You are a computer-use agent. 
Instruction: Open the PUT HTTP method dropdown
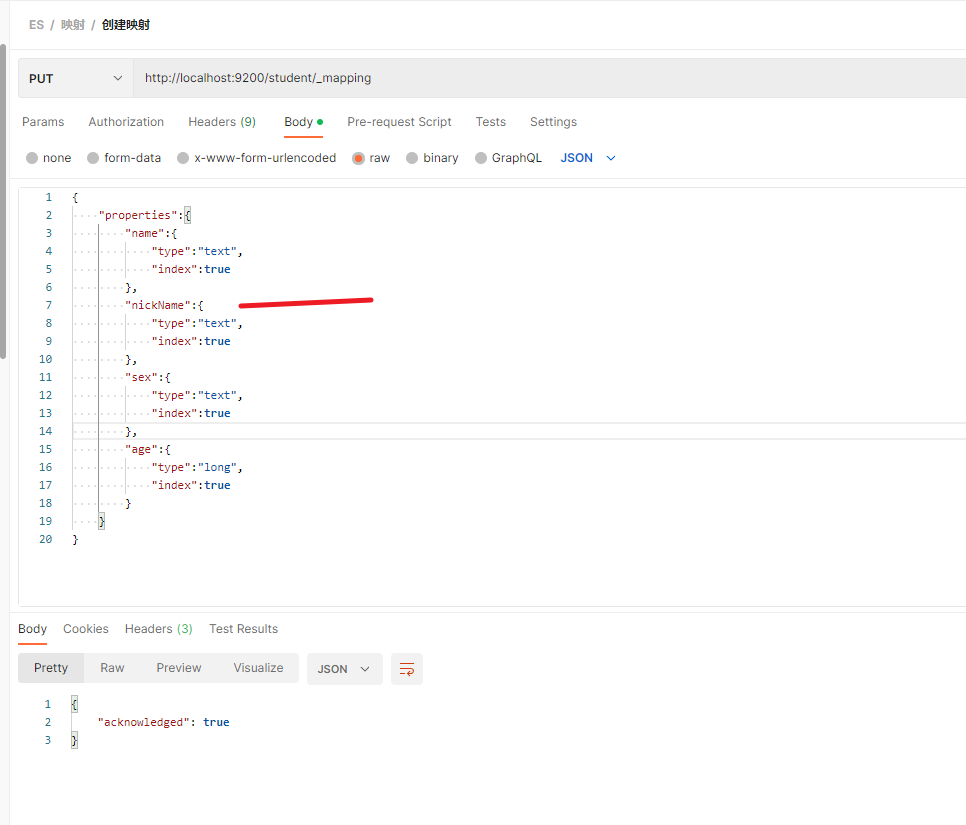click(75, 78)
